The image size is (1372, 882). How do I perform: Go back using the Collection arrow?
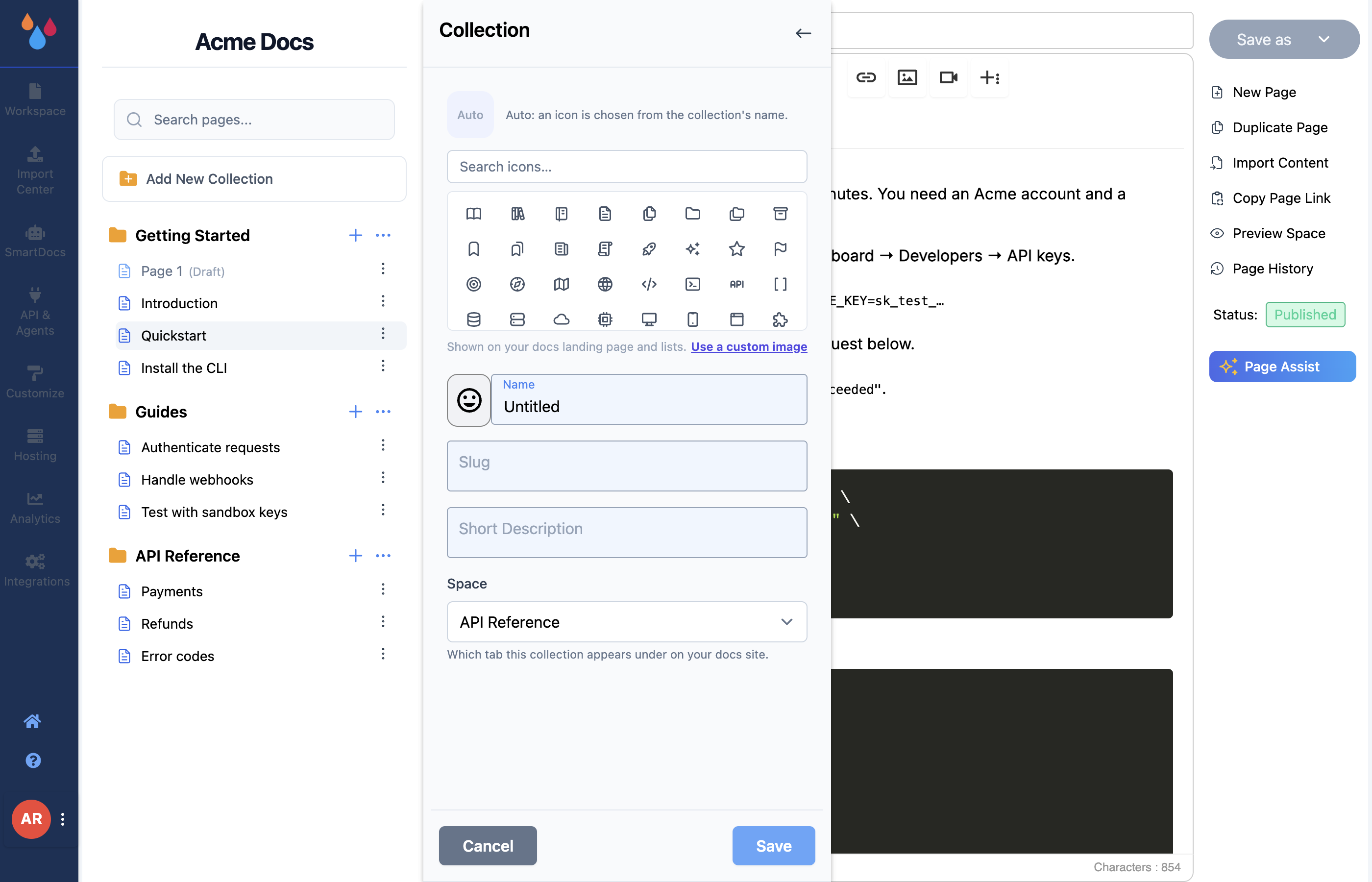pyautogui.click(x=804, y=33)
